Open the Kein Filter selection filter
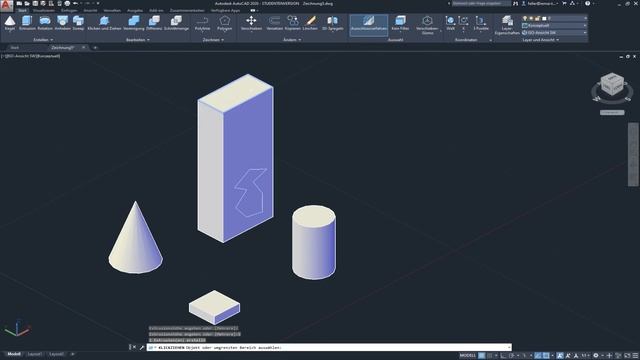This screenshot has height=360, width=640. (x=400, y=23)
